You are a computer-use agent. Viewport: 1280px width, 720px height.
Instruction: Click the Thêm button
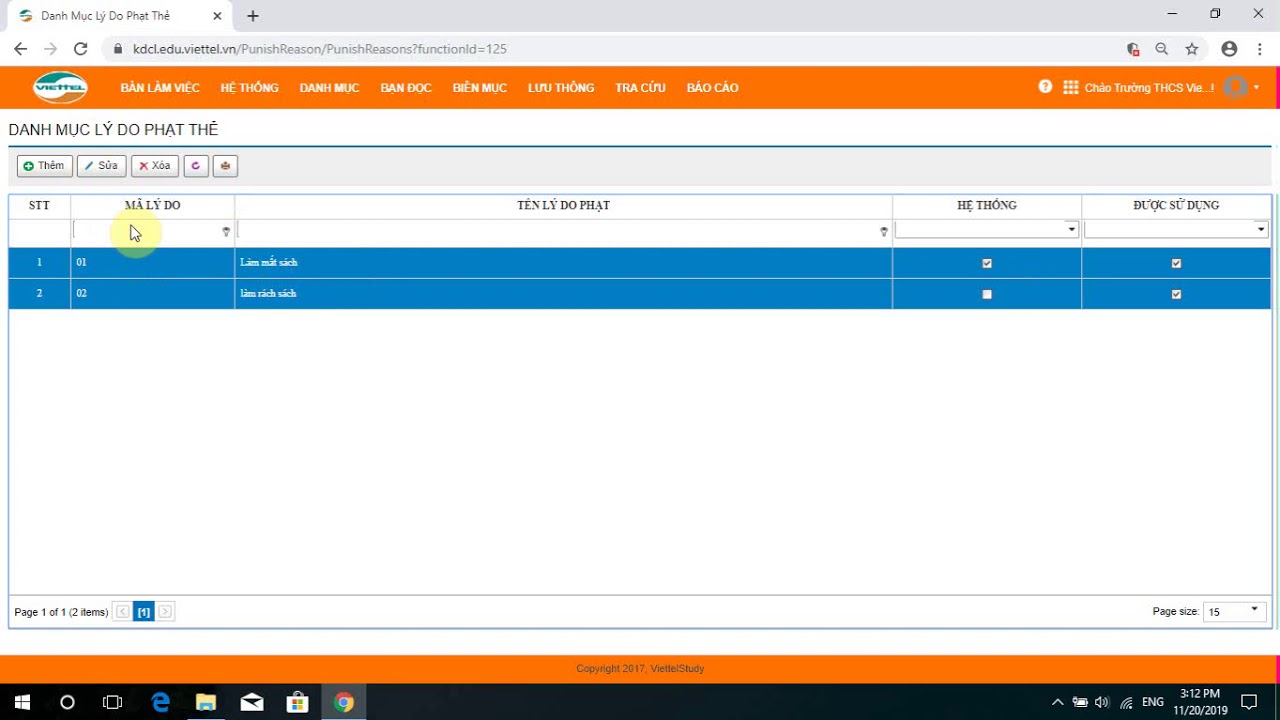click(44, 166)
